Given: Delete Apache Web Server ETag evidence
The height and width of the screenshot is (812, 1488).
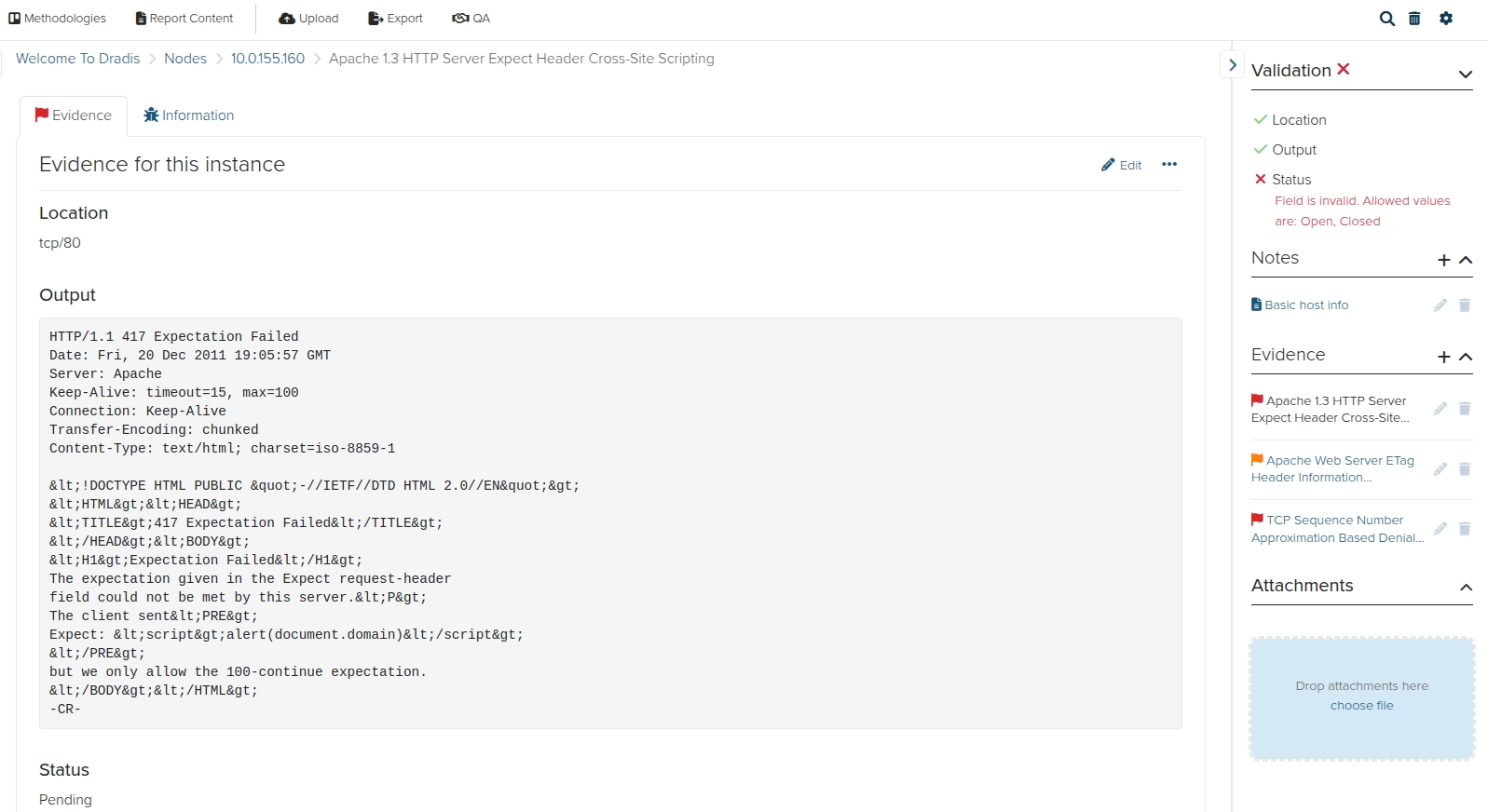Looking at the screenshot, I should pos(1465,468).
